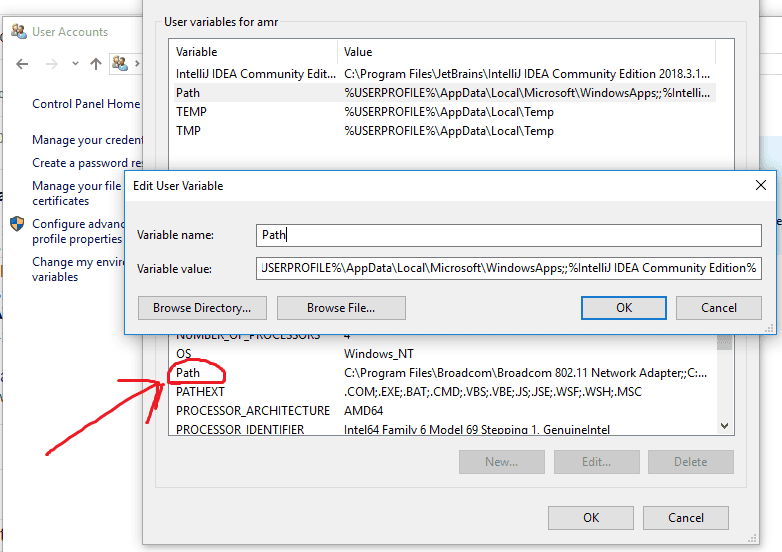Go back in User Accounts window
The image size is (782, 552).
pyautogui.click(x=22, y=64)
